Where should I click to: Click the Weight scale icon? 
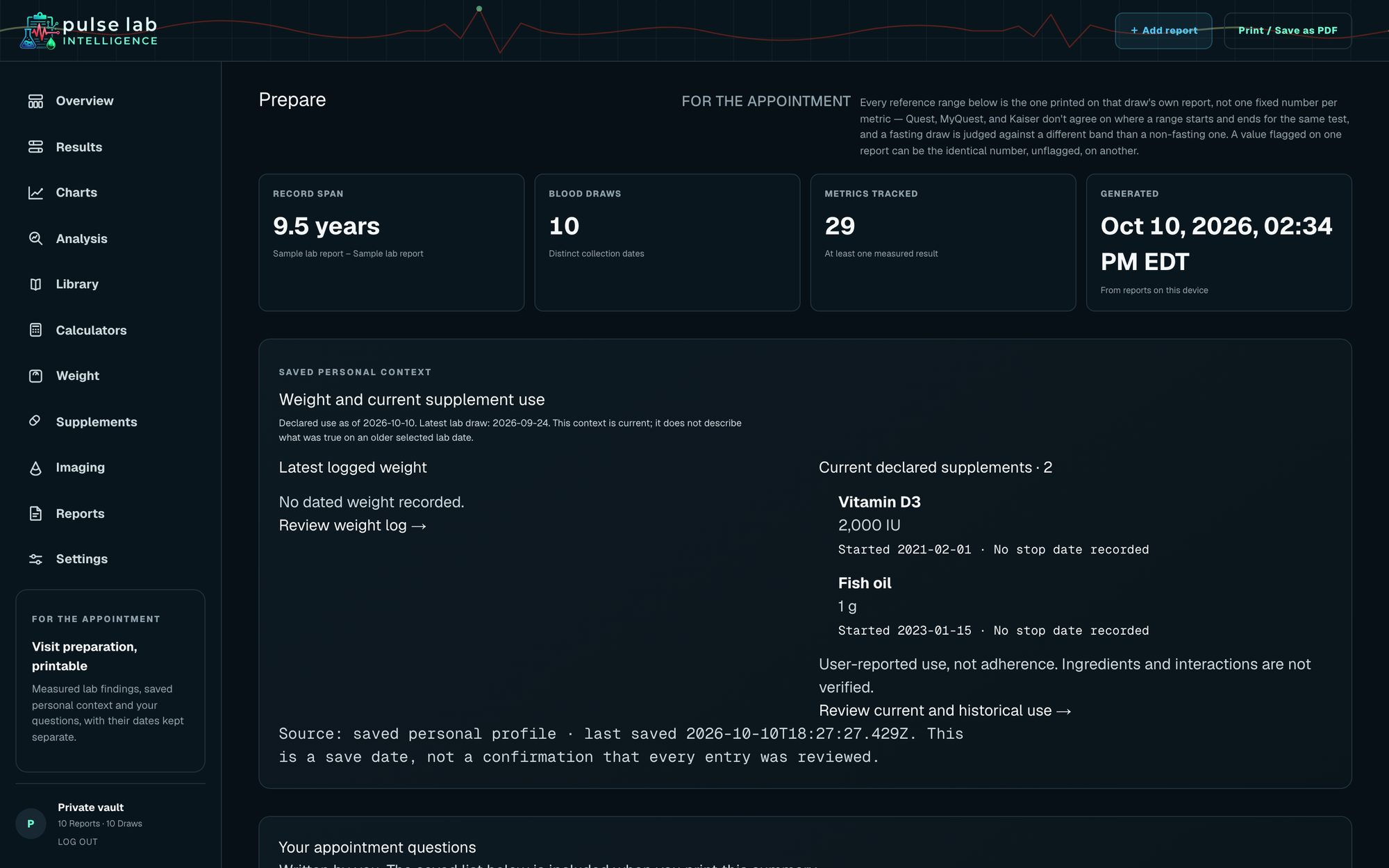(35, 376)
